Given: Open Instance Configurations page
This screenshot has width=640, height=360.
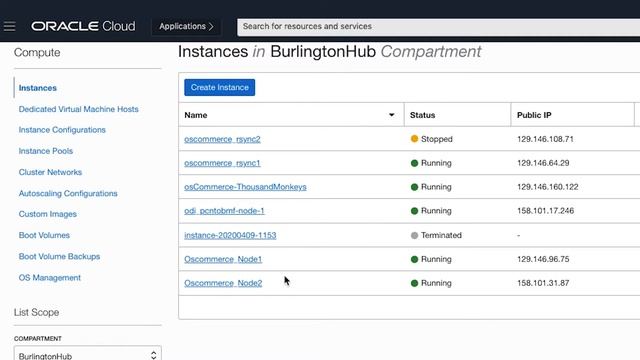Looking at the screenshot, I should click(62, 130).
